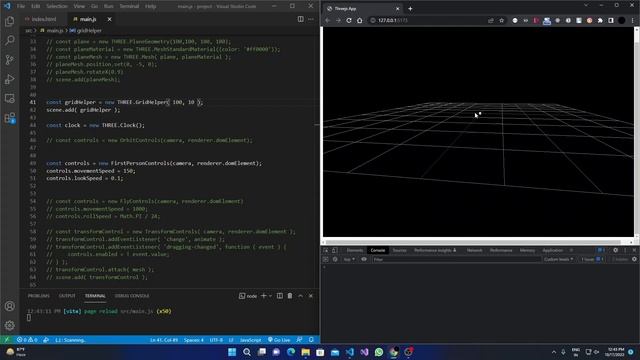Open Chrome three-dot menu

633,20
